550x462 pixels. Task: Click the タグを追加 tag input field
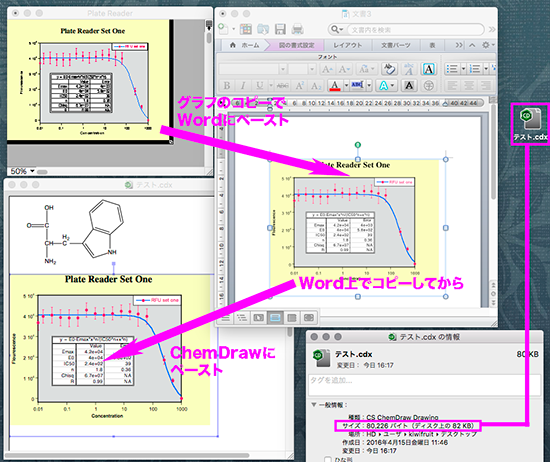tap(424, 384)
